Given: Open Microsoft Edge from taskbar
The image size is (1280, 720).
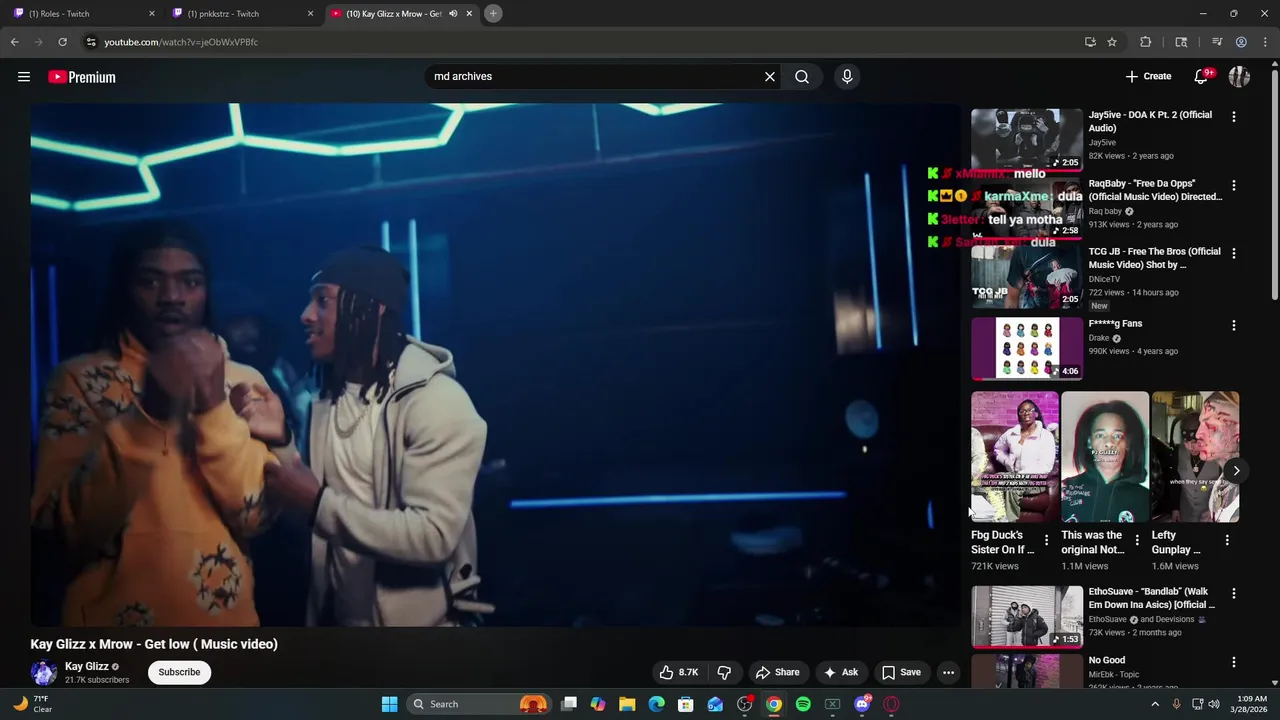Looking at the screenshot, I should click(656, 704).
